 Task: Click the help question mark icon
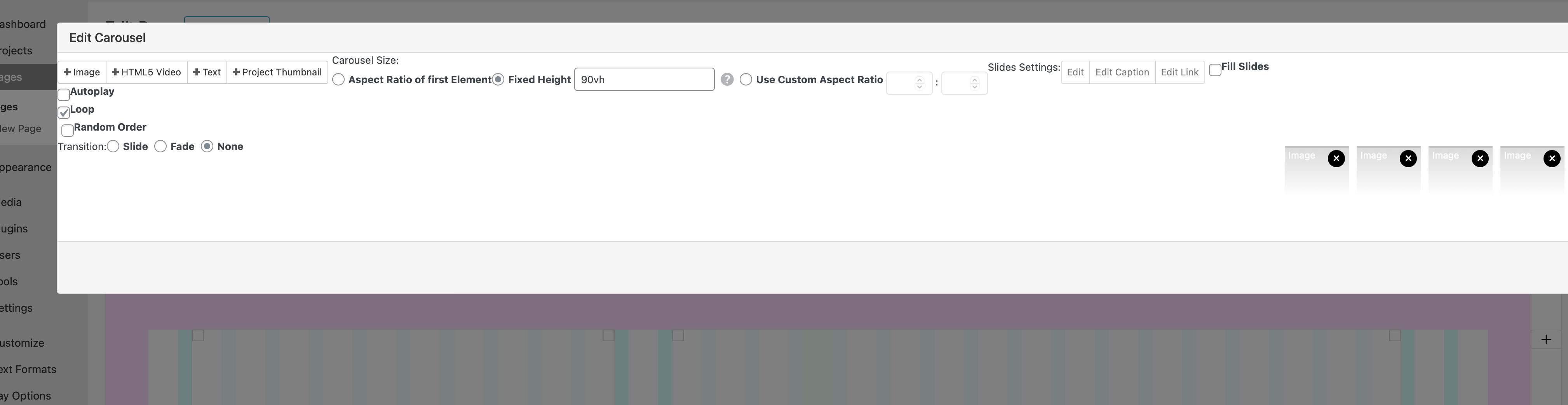coord(727,80)
